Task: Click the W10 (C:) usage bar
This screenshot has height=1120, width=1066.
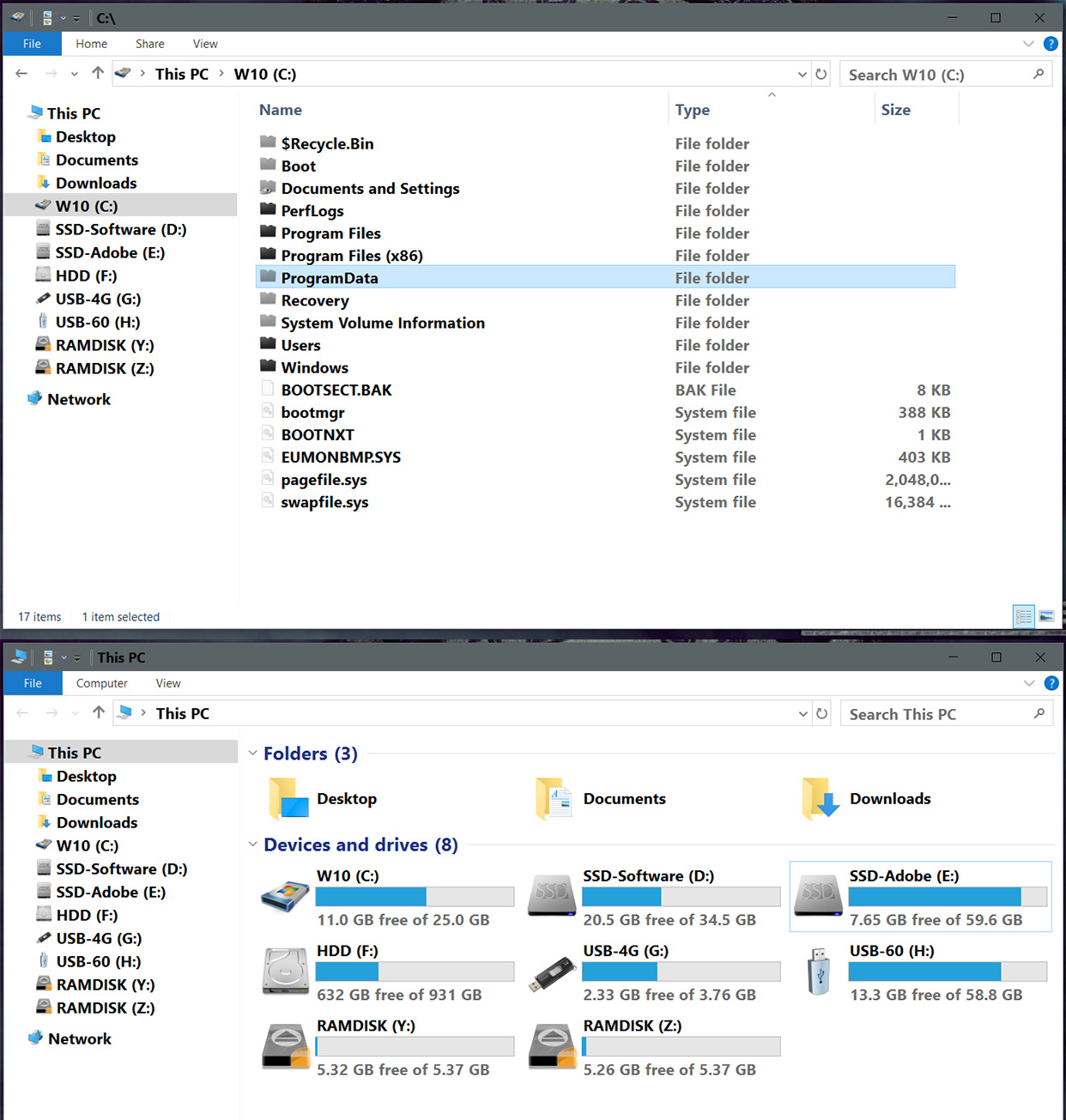Action: tap(415, 897)
